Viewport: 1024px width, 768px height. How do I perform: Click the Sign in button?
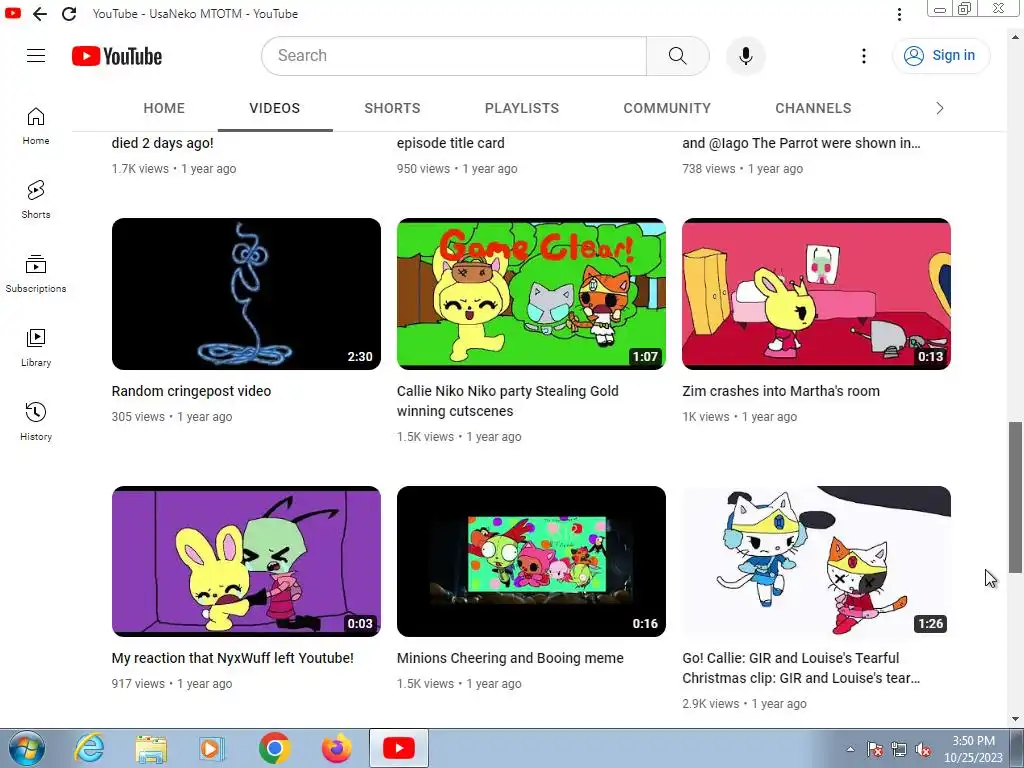tap(940, 56)
